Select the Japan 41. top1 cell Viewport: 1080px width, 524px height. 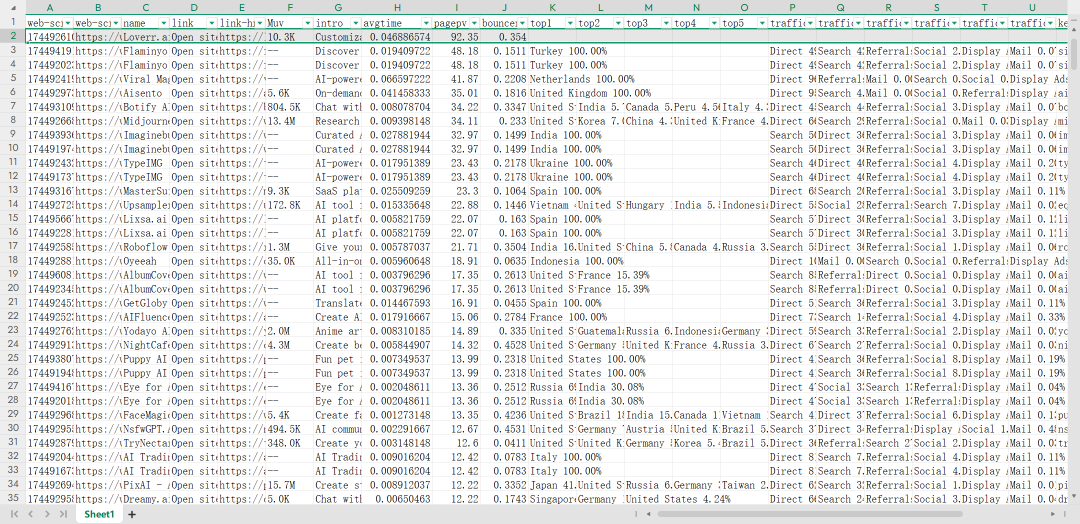pyautogui.click(x=552, y=485)
